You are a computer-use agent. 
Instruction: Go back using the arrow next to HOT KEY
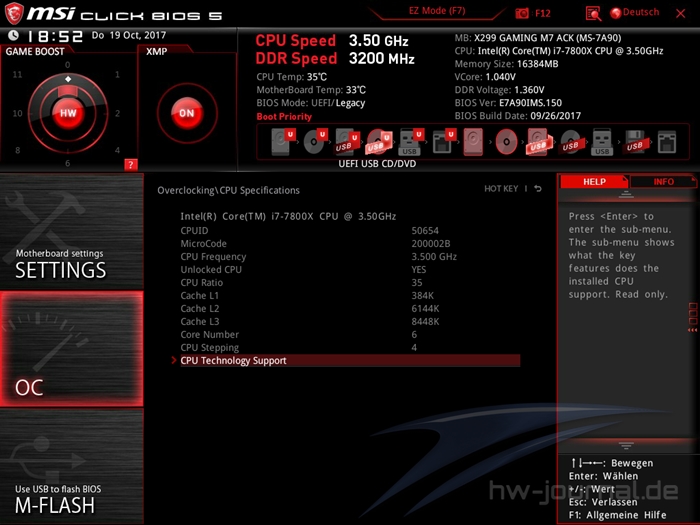[538, 189]
